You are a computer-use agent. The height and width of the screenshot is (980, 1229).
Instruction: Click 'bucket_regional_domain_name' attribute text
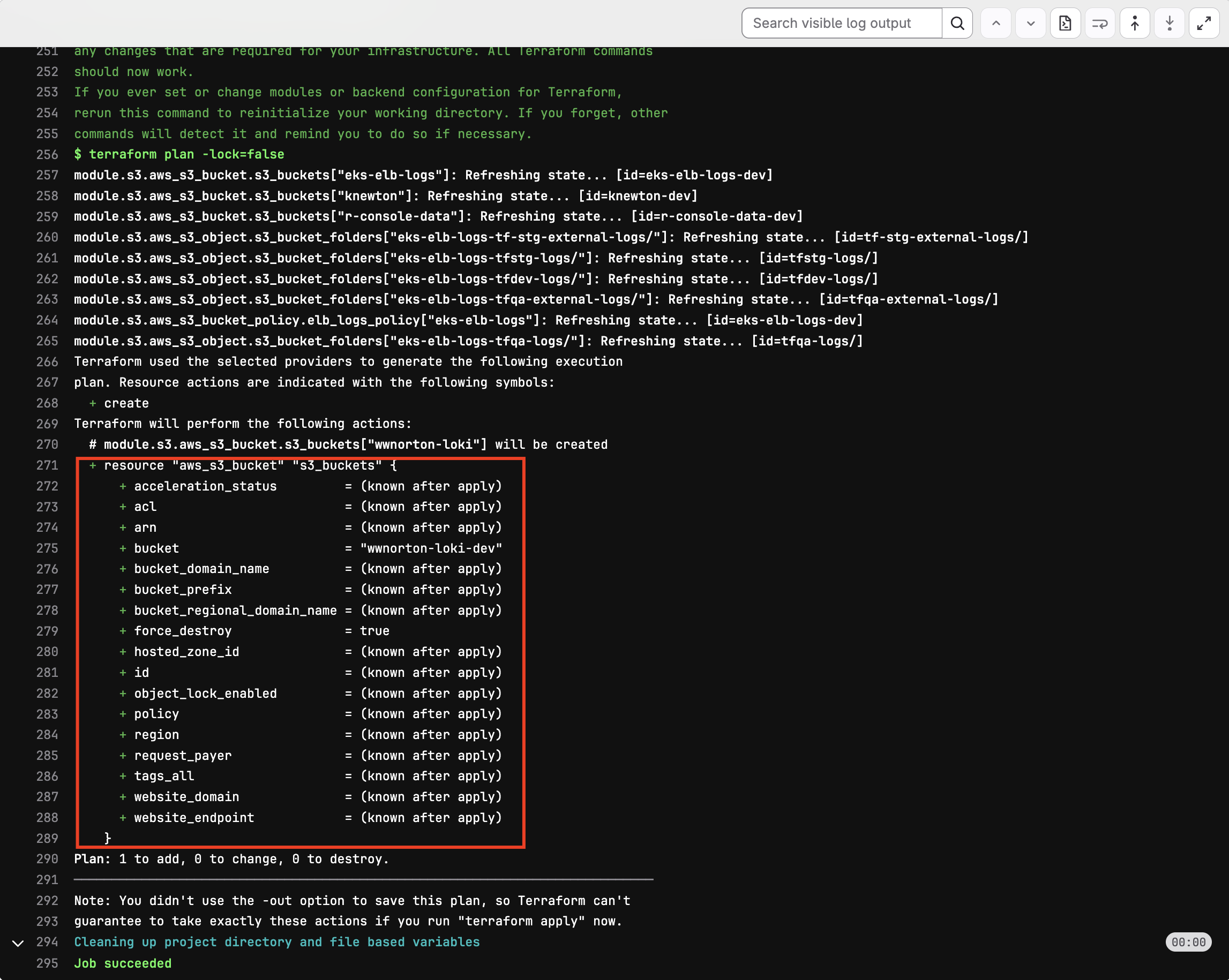[x=235, y=610]
